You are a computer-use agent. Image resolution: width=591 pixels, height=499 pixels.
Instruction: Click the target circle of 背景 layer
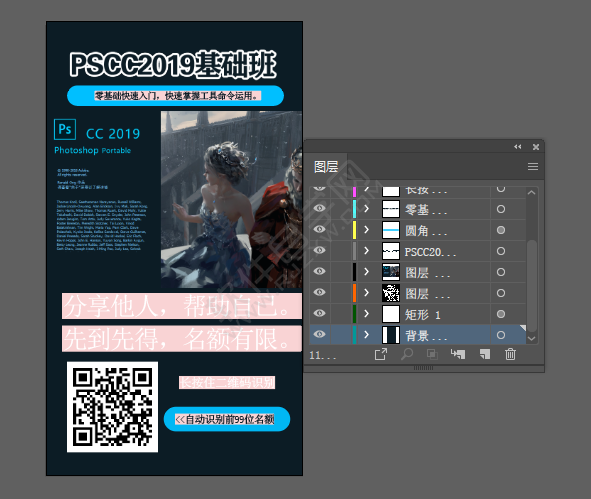[501, 335]
